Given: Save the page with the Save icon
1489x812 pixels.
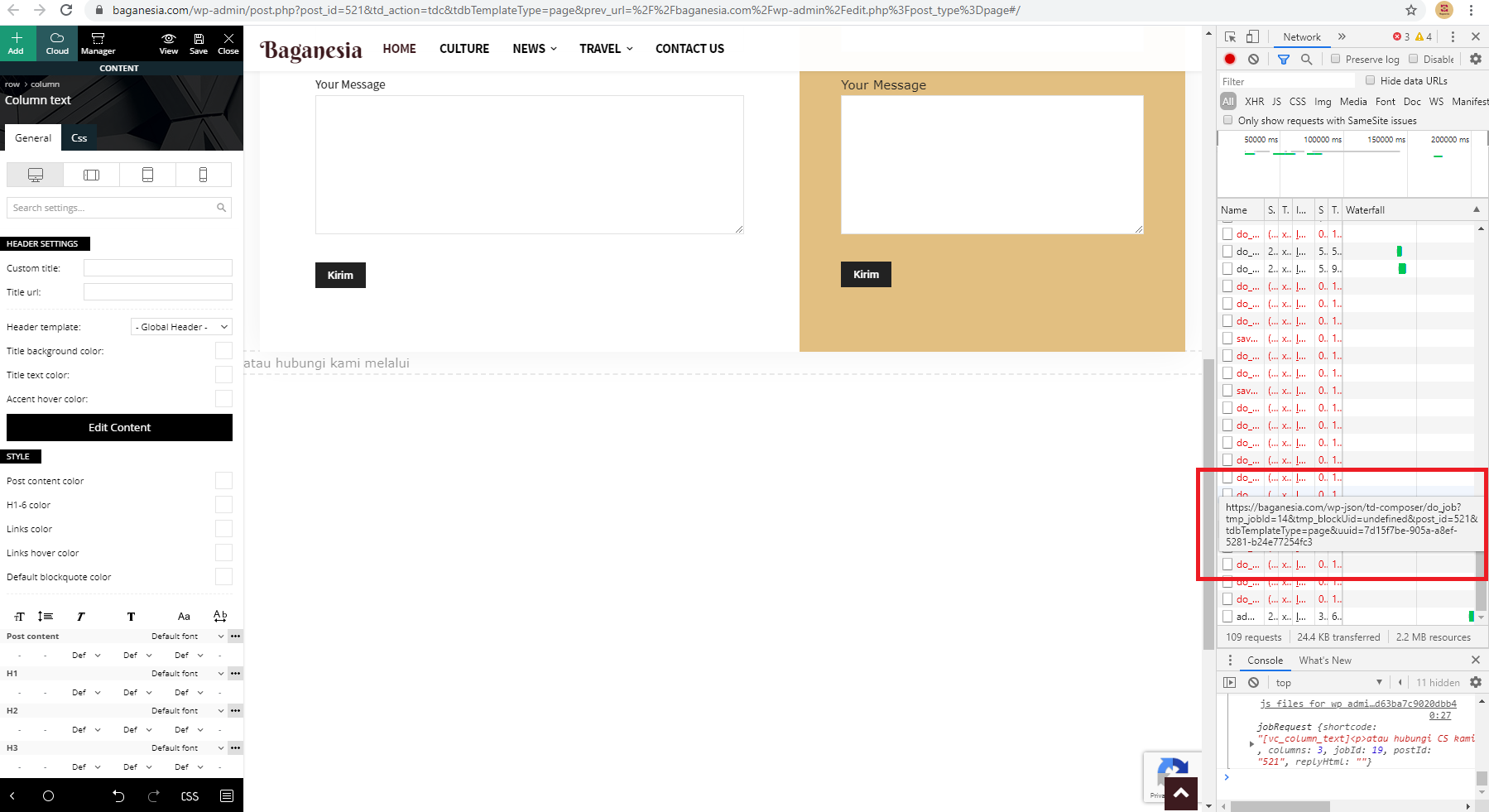Looking at the screenshot, I should 199,43.
